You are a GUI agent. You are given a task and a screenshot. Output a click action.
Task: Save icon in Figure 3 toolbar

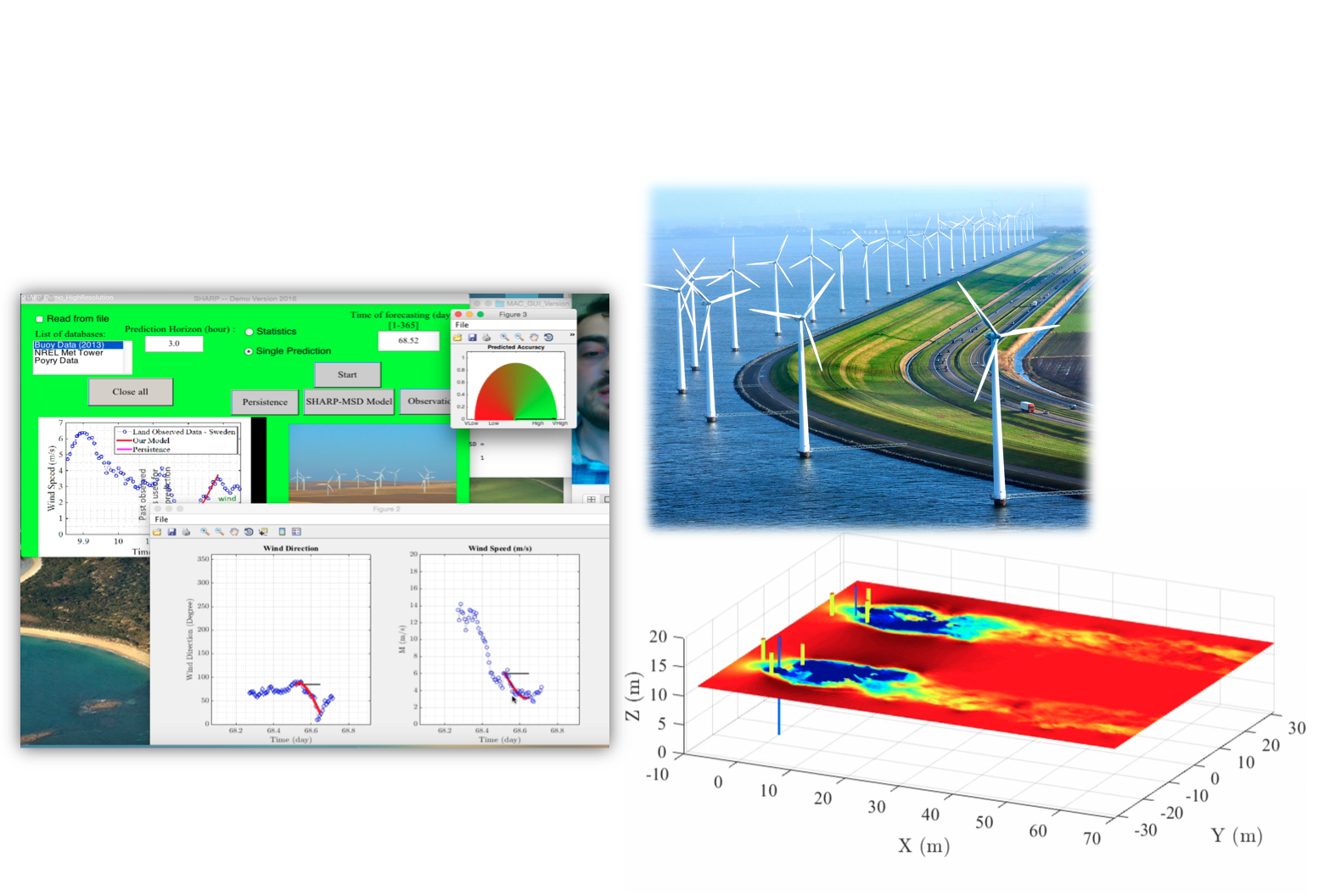472,338
